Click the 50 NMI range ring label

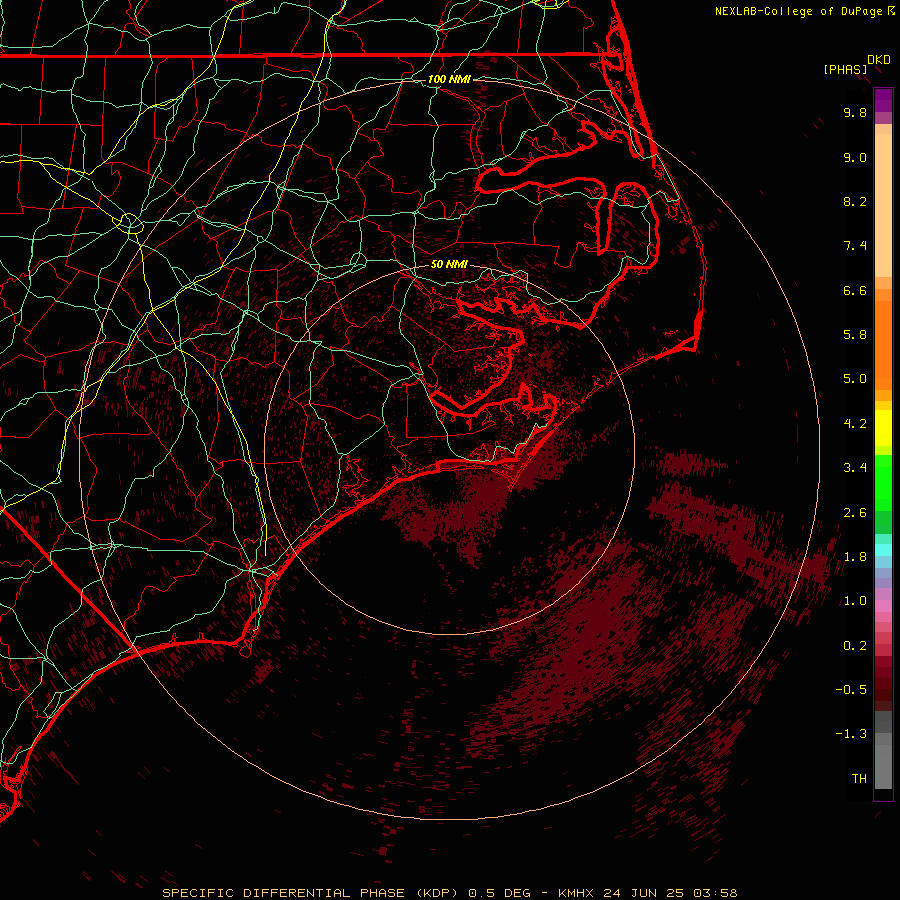[449, 264]
